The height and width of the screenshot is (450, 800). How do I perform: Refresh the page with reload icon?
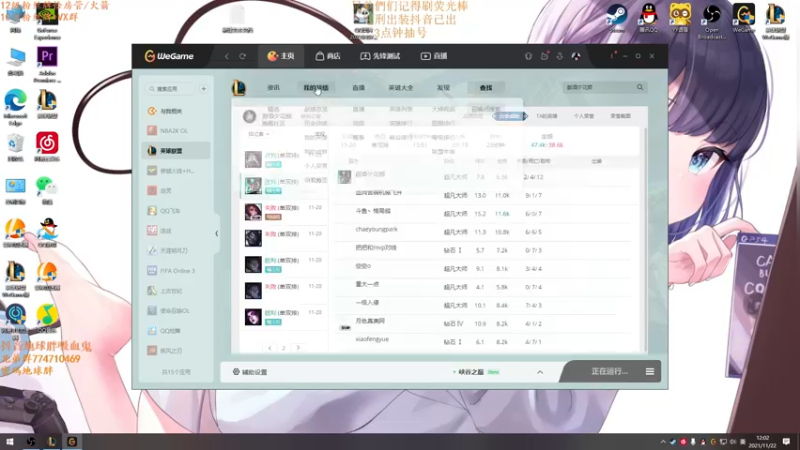[x=243, y=56]
